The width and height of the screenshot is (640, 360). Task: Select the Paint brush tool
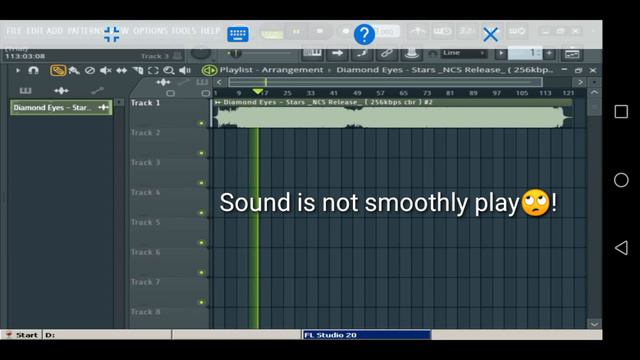74,71
